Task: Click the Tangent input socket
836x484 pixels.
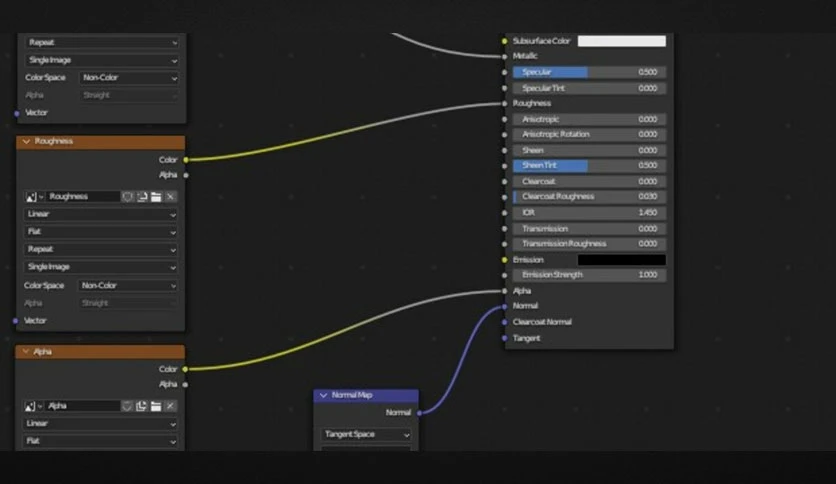Action: pyautogui.click(x=504, y=338)
